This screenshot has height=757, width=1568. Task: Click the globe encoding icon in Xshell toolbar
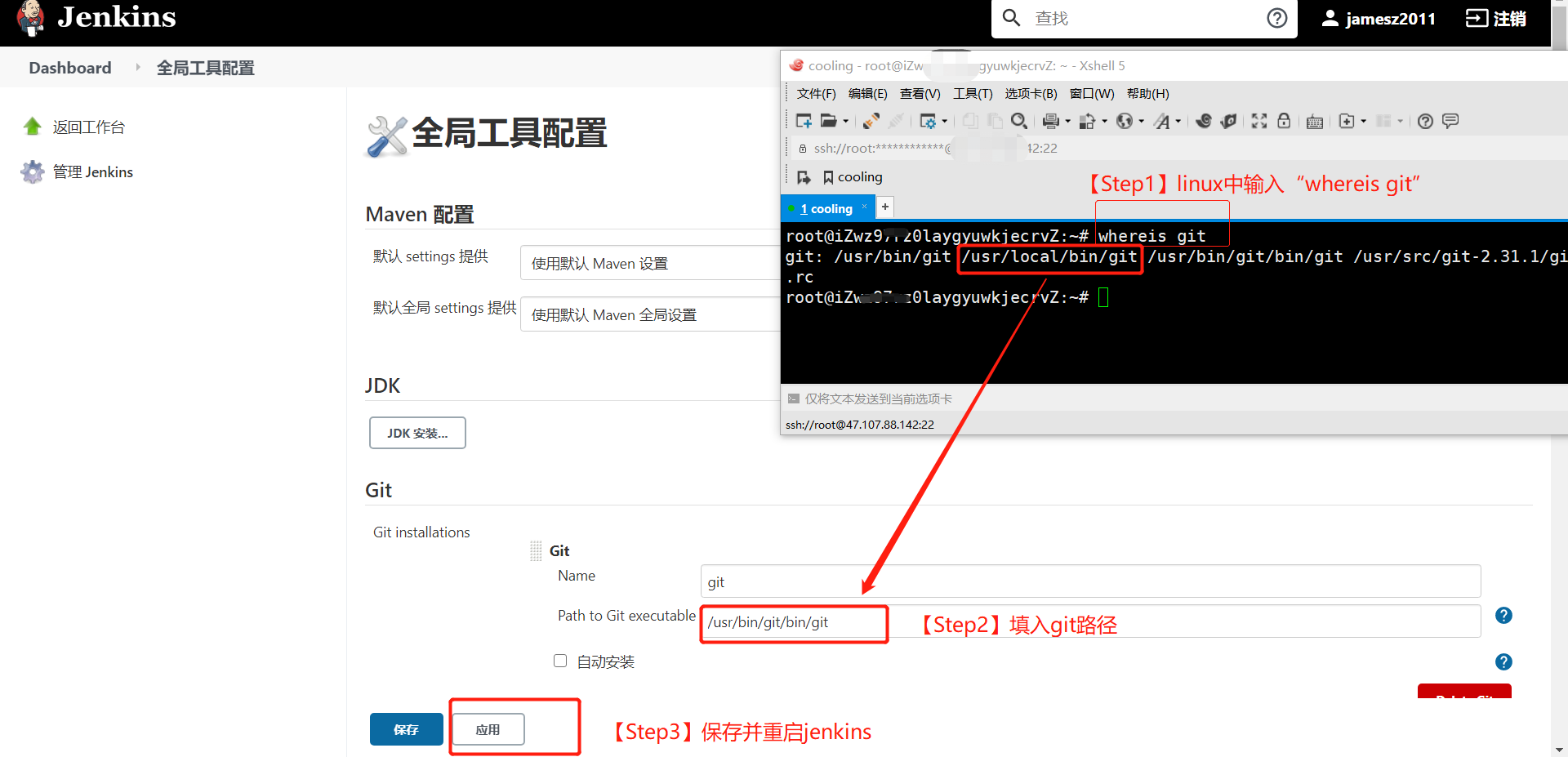coord(1125,121)
